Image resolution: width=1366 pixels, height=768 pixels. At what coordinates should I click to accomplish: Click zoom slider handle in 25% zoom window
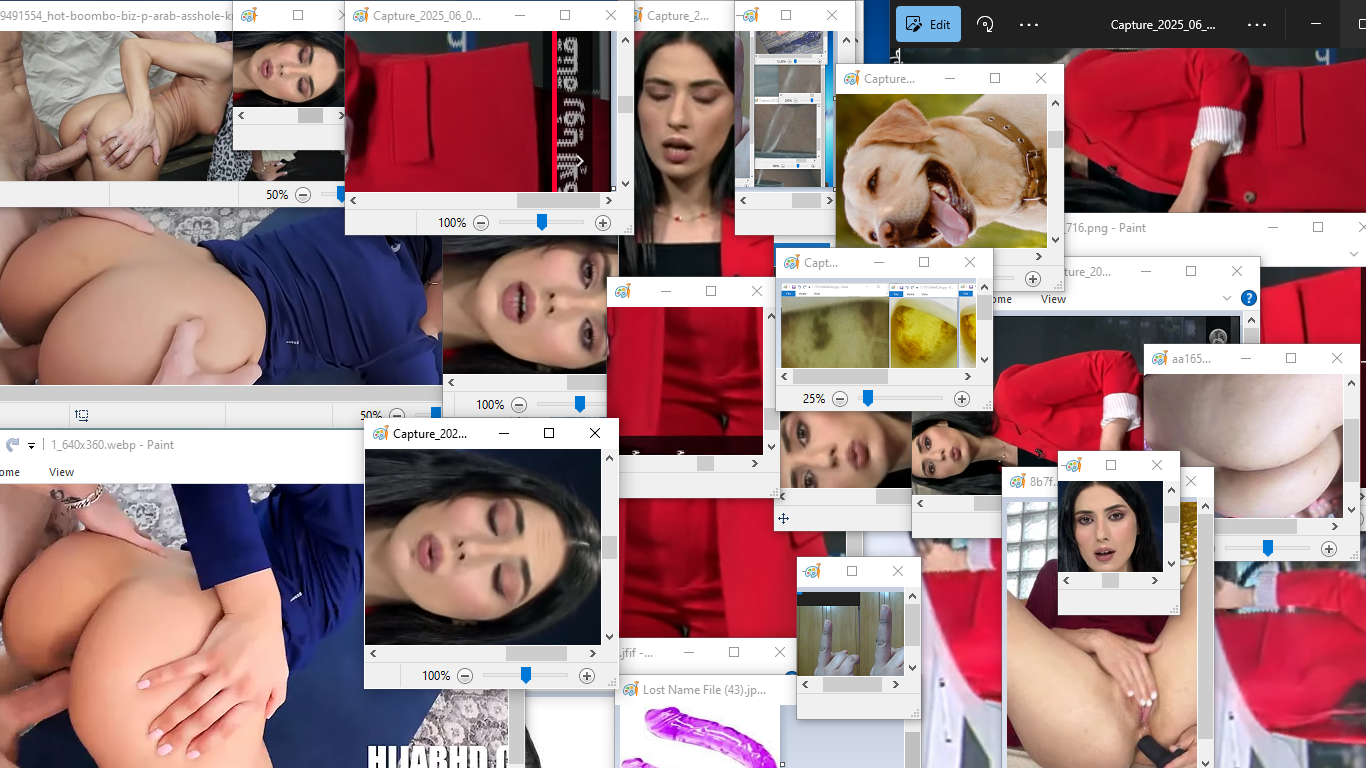(x=868, y=399)
